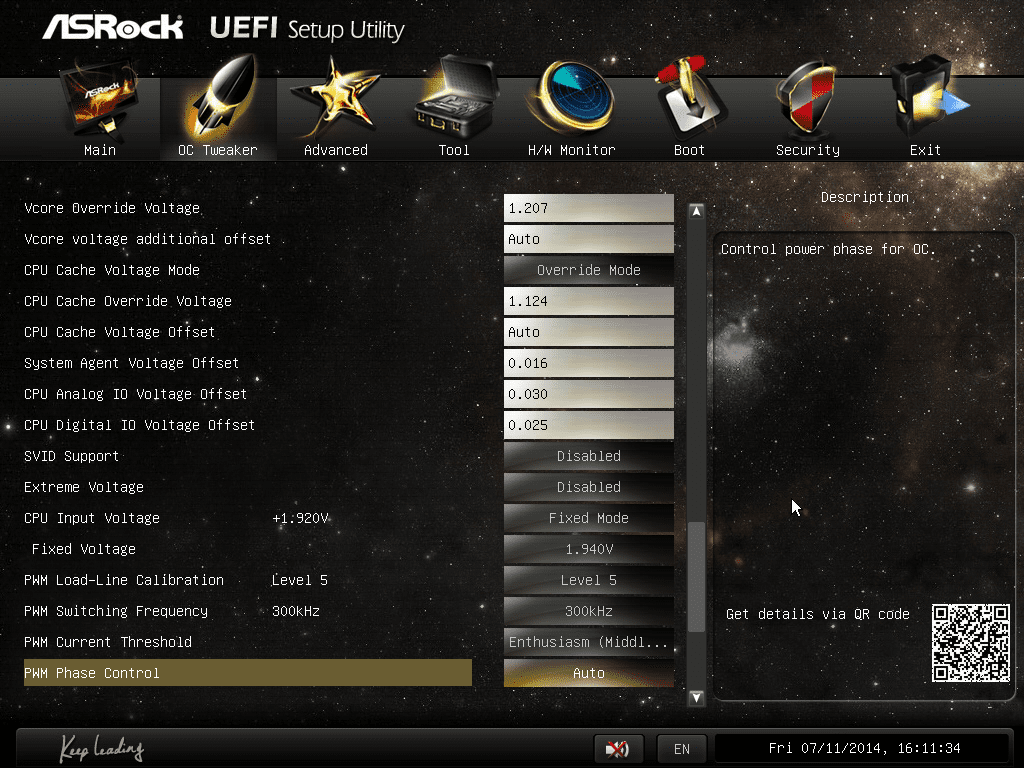
Task: Open SVID Support Disabled dropdown
Action: (x=588, y=456)
